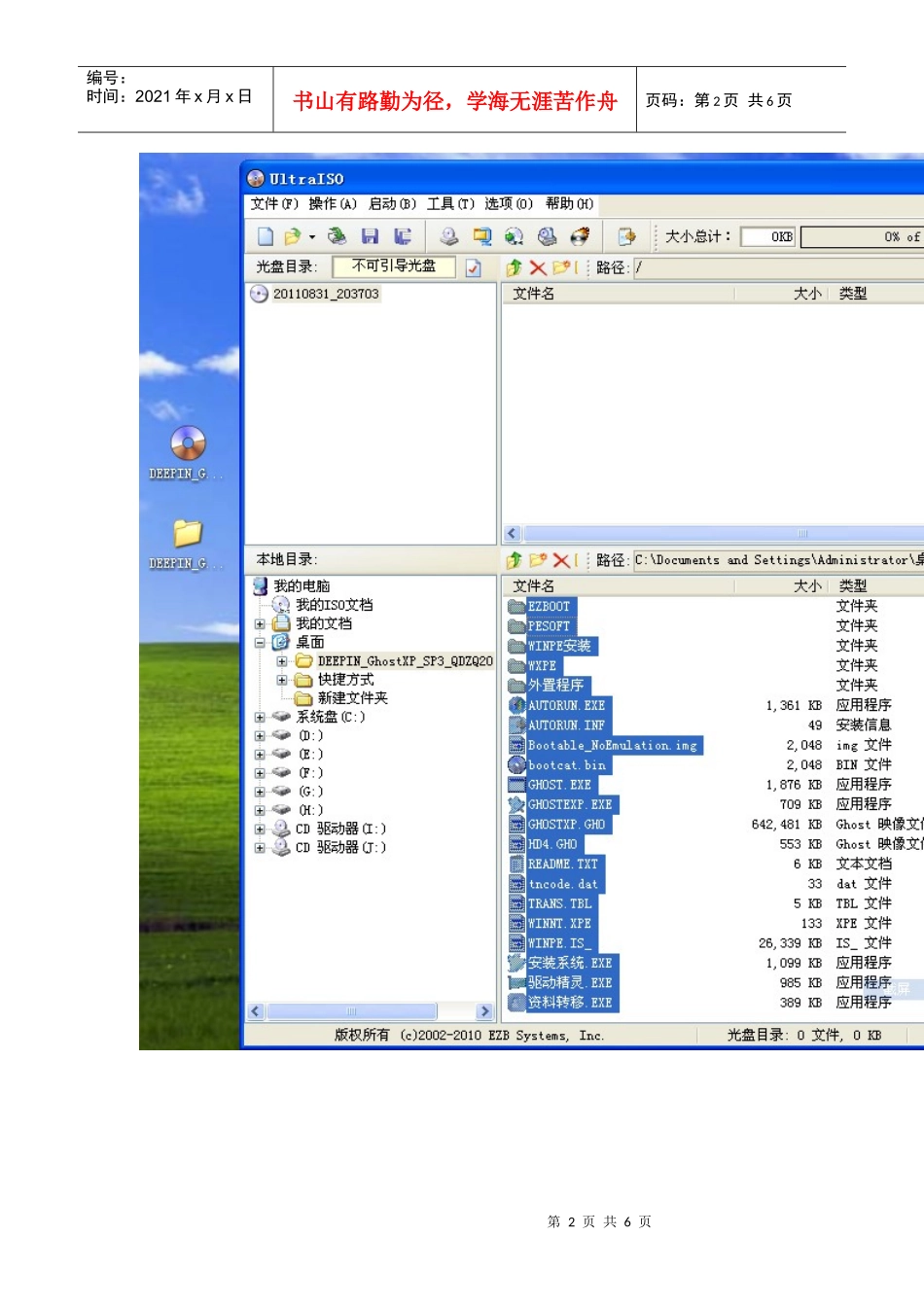Click the new folder icon in the disc pane
The height and width of the screenshot is (1307, 924).
562,267
